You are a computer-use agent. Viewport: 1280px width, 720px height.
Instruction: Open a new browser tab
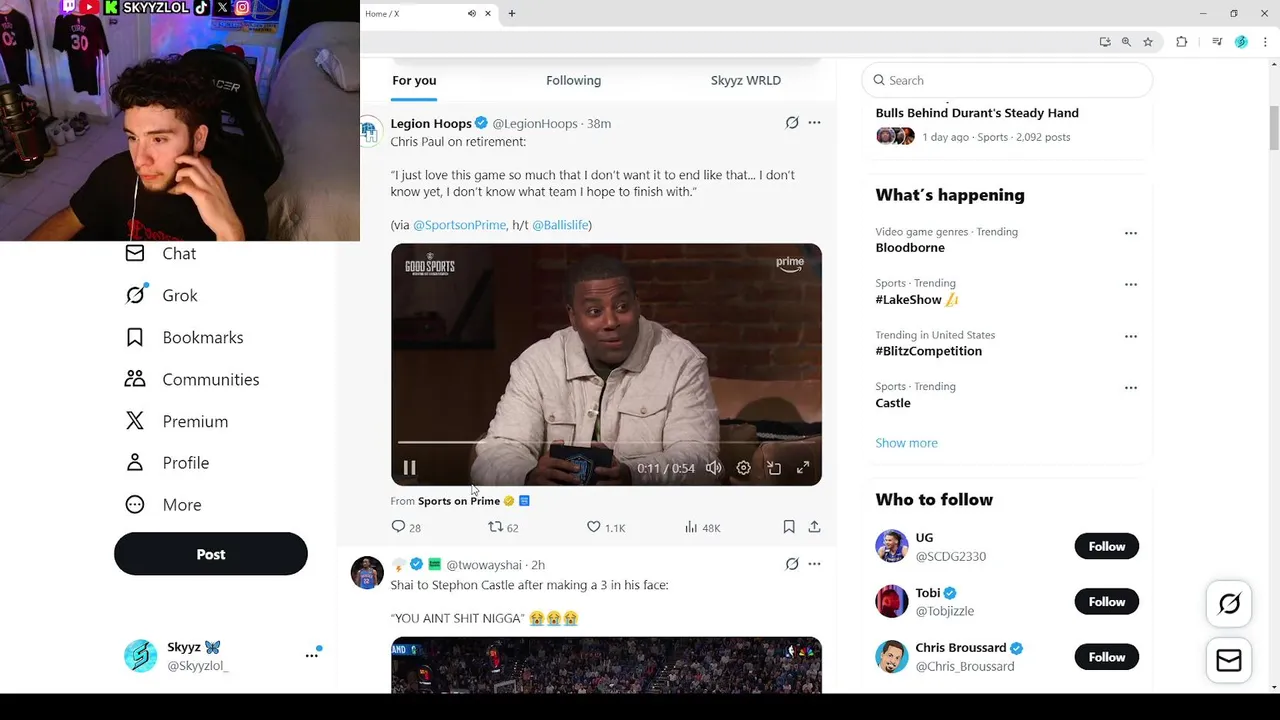[512, 13]
